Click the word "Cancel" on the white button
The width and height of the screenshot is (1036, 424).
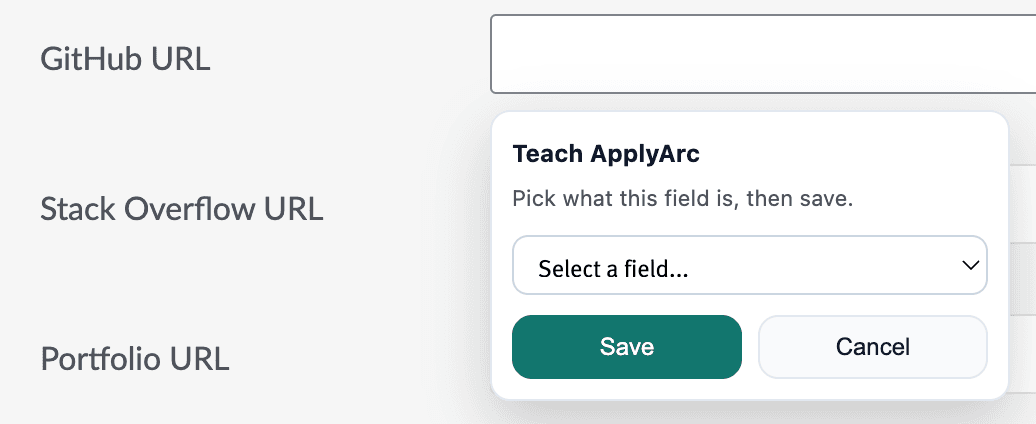pyautogui.click(x=873, y=347)
